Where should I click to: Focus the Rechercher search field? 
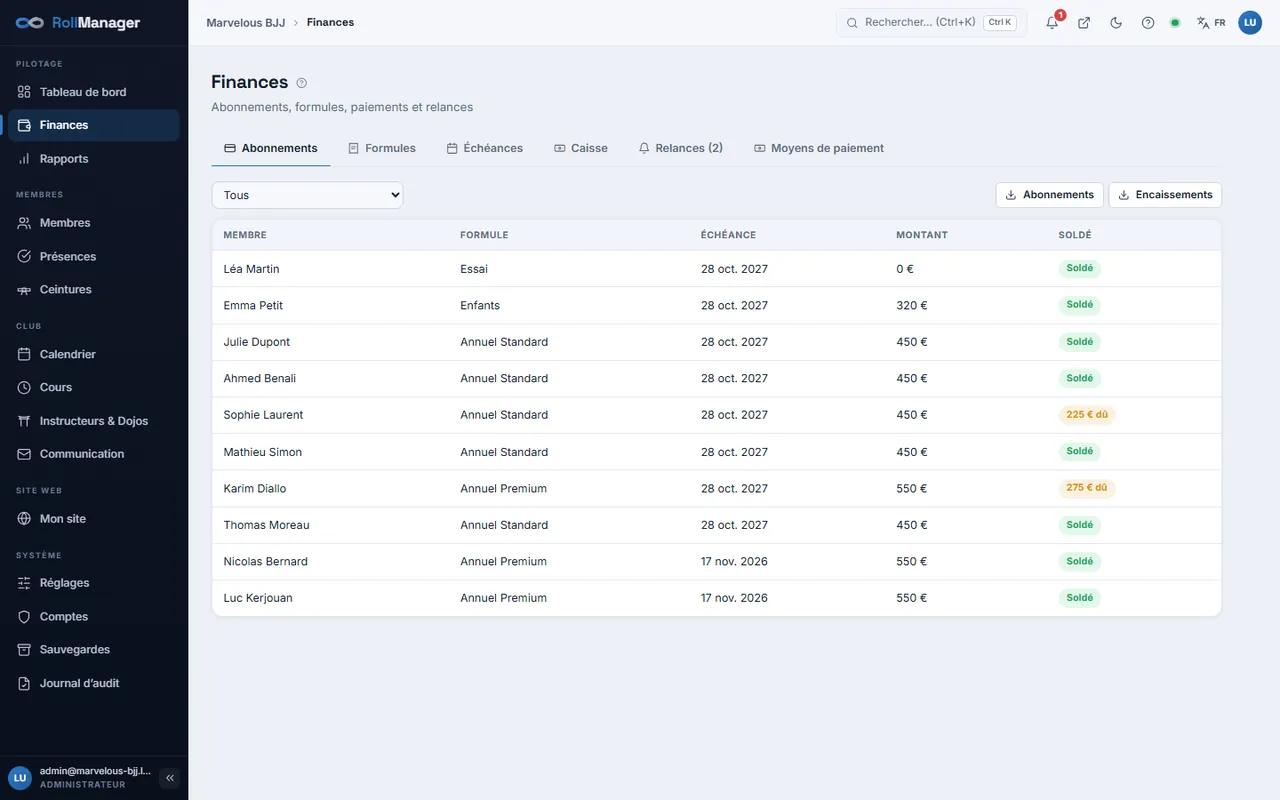931,23
